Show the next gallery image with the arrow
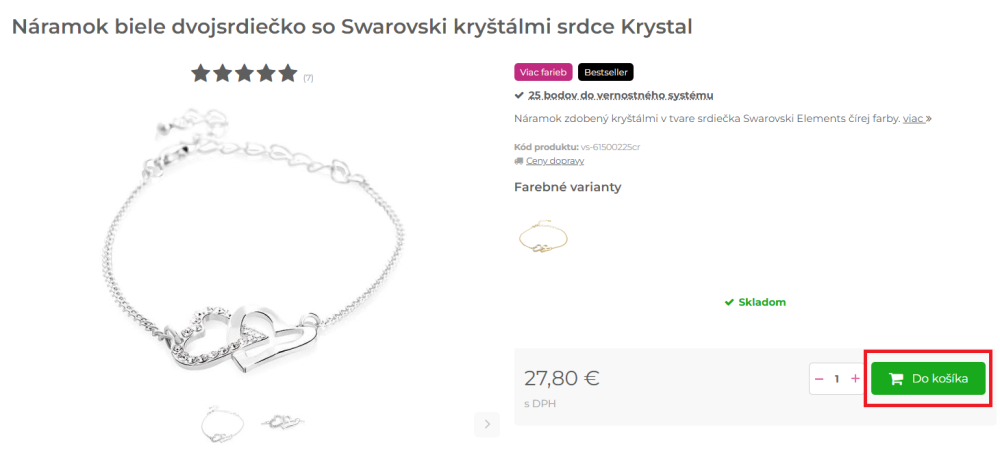1000x449 pixels. 487,424
